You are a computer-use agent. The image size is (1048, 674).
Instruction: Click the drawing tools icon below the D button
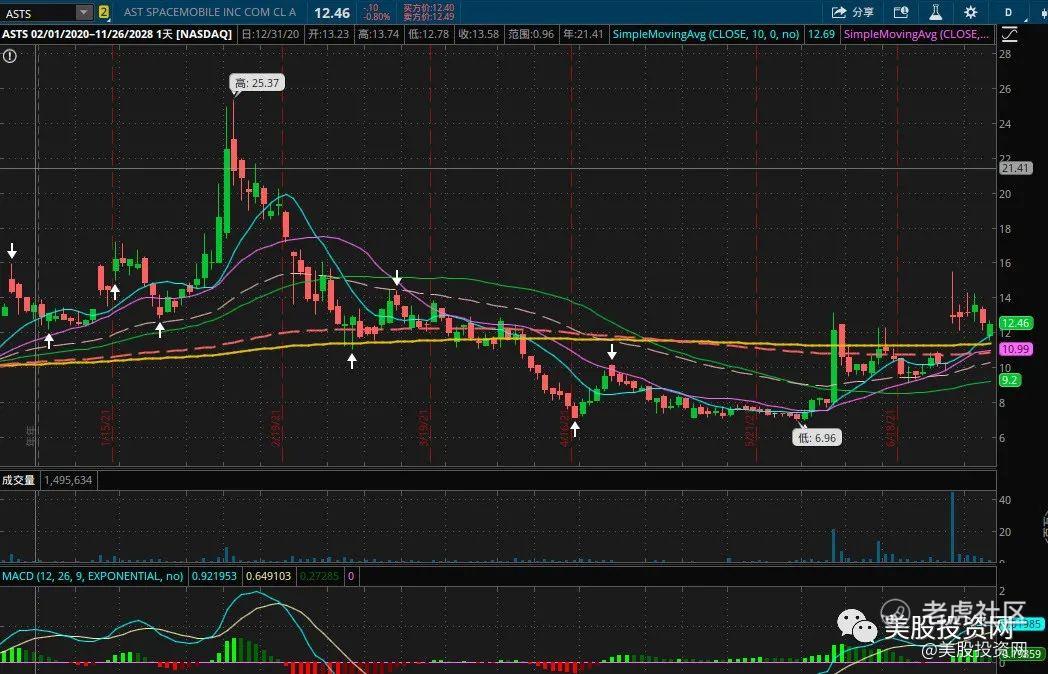click(1009, 34)
